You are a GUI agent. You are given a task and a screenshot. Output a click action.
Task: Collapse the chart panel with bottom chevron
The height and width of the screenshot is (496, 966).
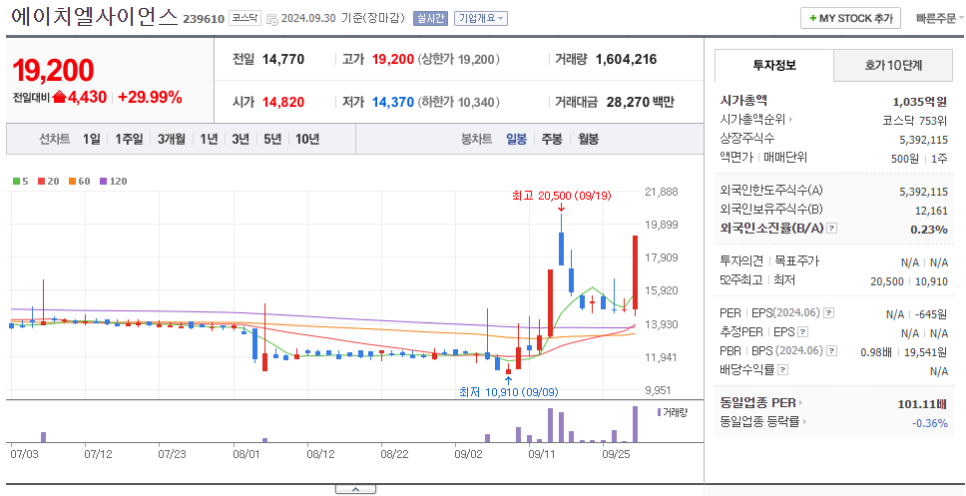pos(355,489)
